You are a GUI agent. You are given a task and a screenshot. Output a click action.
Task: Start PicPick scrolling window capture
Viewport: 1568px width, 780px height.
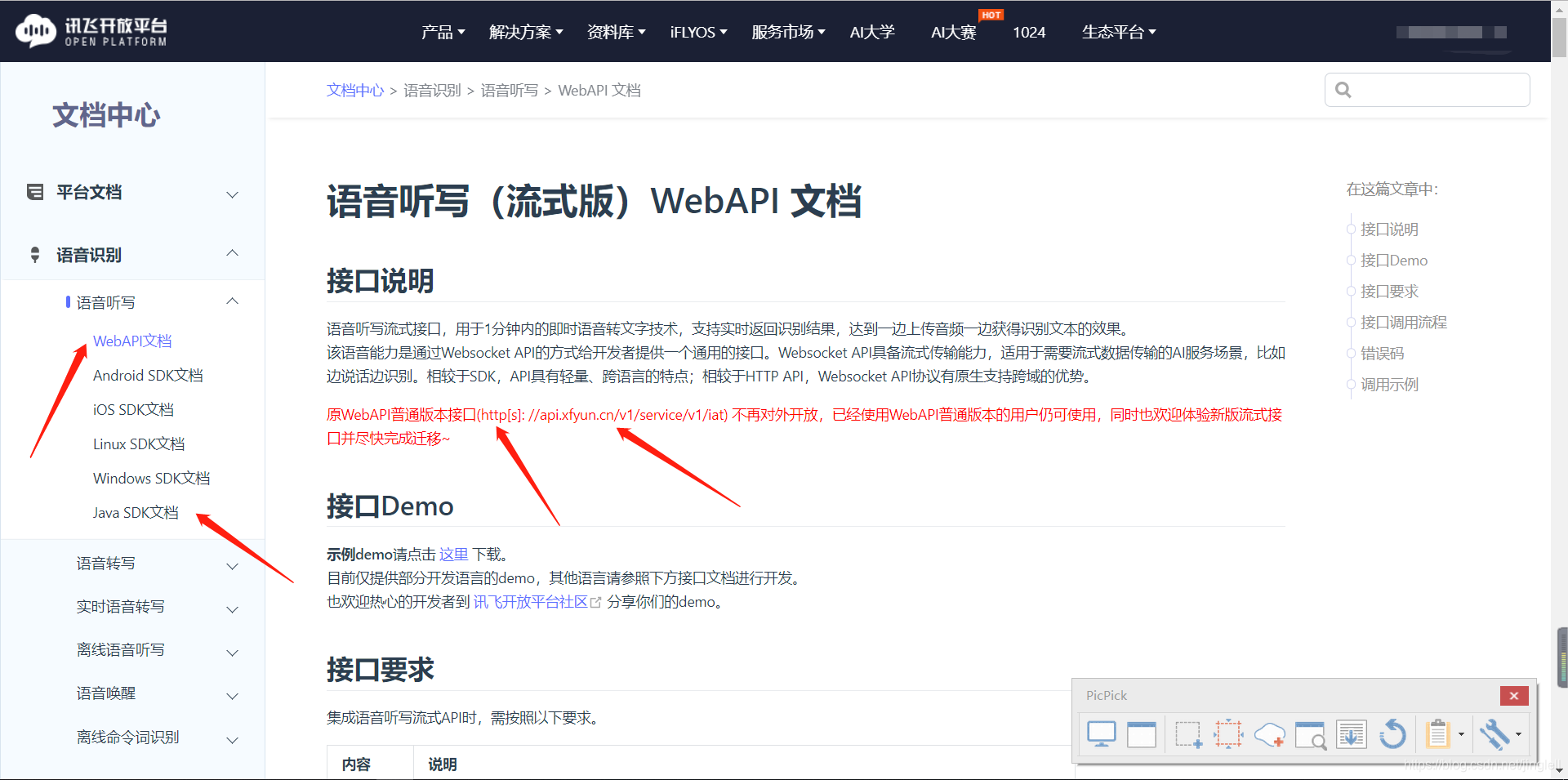(1352, 734)
